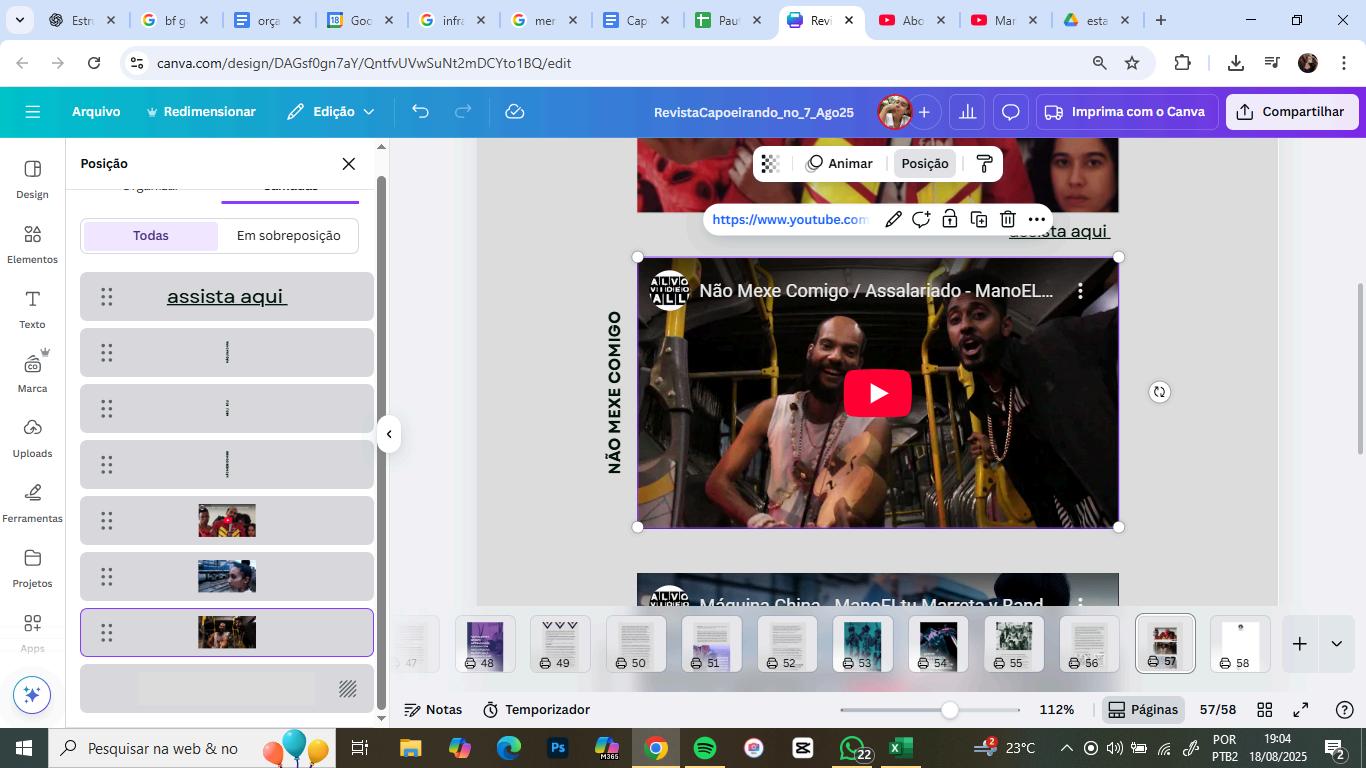The height and width of the screenshot is (768, 1366).
Task: Lock the selected element
Action: 950,219
